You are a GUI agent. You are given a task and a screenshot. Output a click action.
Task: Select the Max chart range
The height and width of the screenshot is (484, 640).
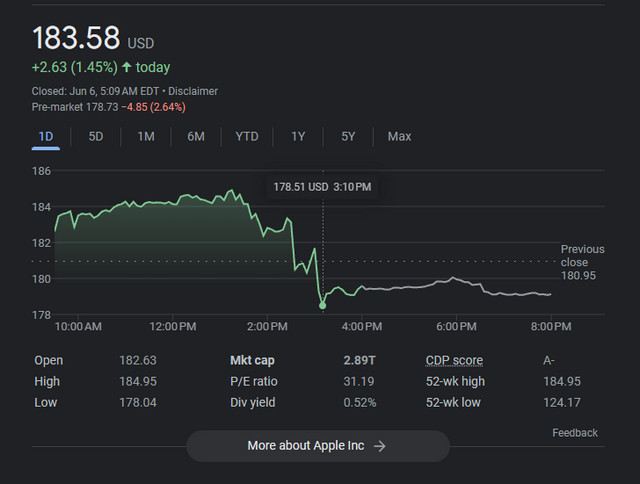pos(399,136)
